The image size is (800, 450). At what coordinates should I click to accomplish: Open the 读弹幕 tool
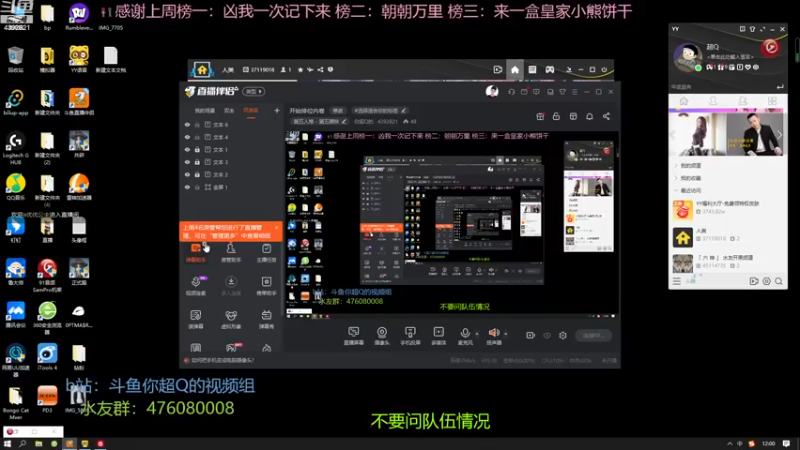coord(196,319)
